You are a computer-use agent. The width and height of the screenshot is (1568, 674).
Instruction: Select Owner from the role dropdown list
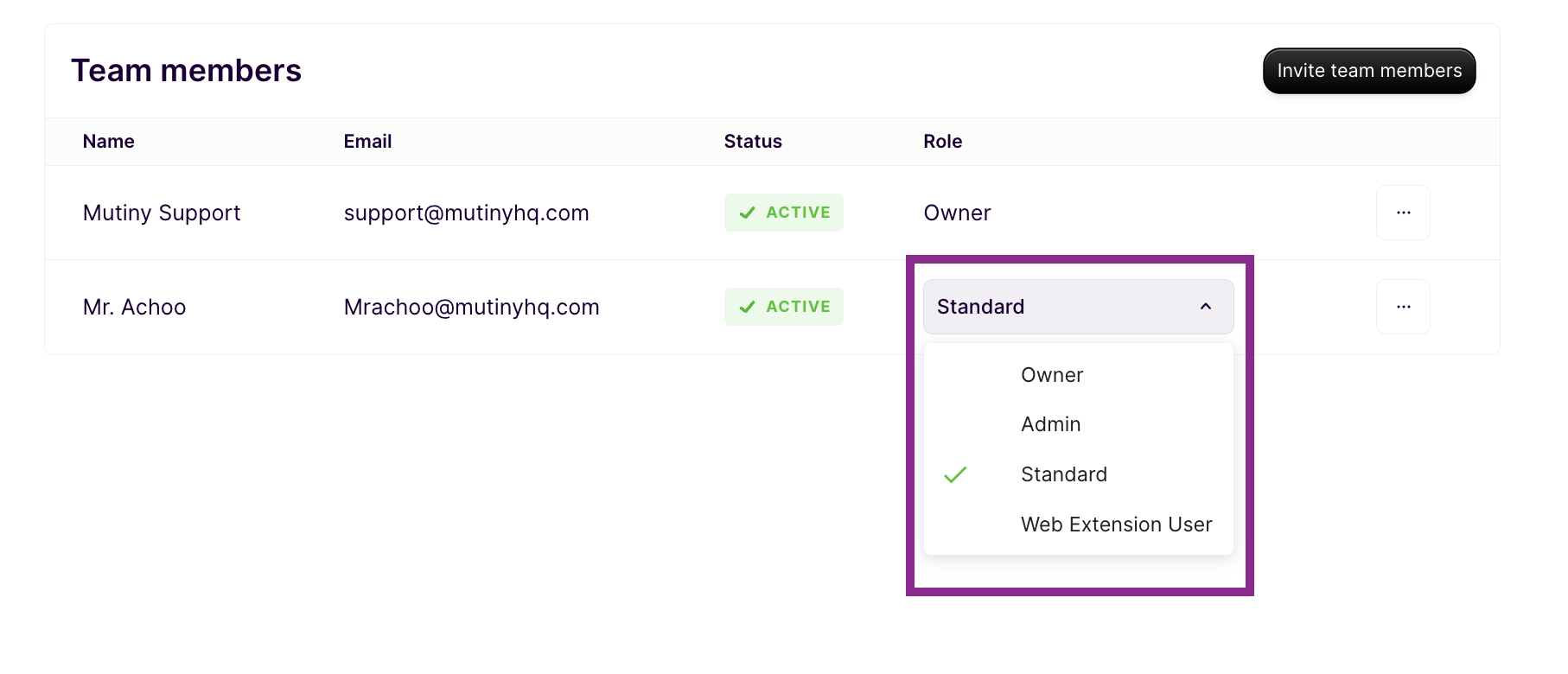1051,375
